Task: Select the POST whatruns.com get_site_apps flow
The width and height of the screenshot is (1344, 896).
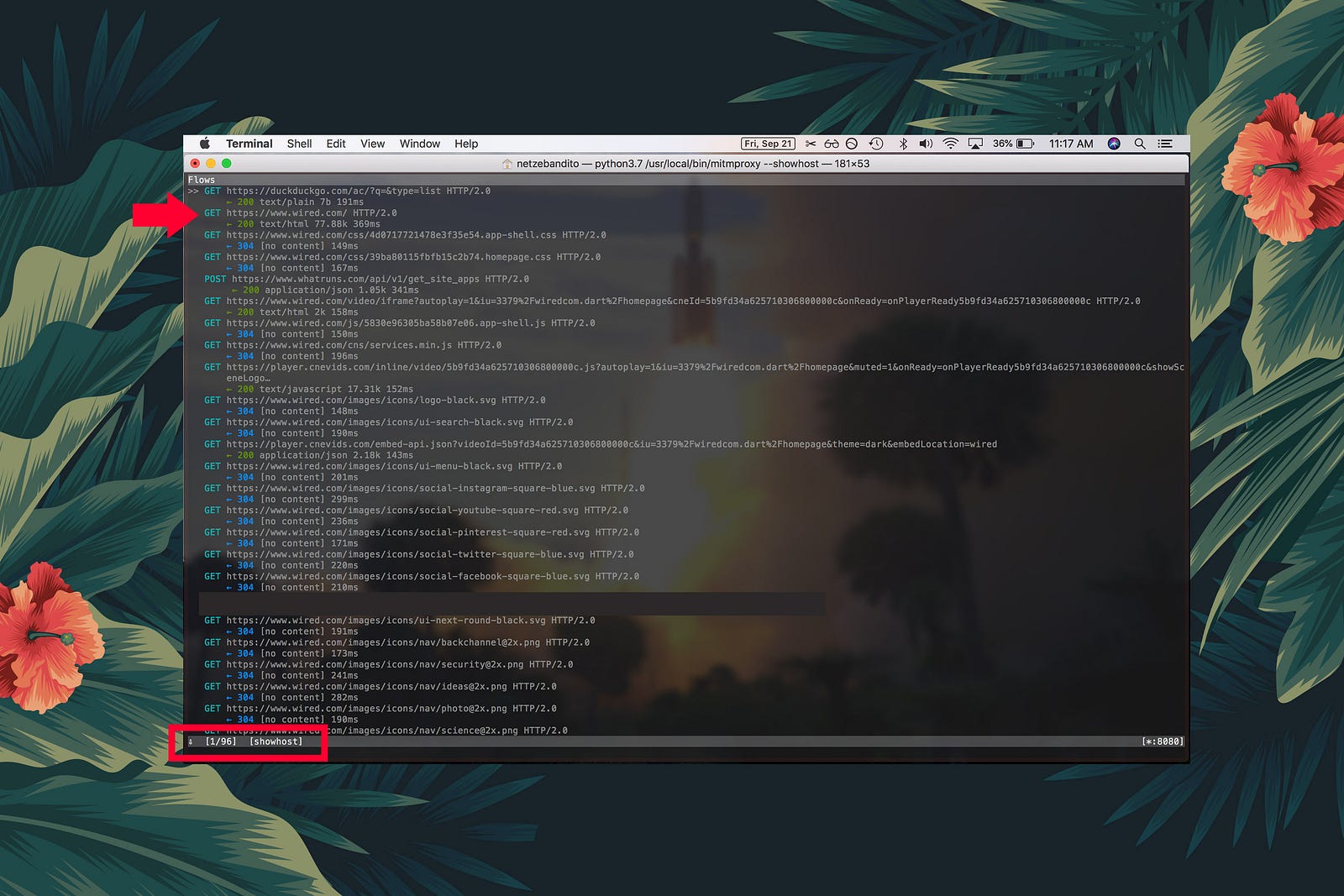Action: point(366,279)
